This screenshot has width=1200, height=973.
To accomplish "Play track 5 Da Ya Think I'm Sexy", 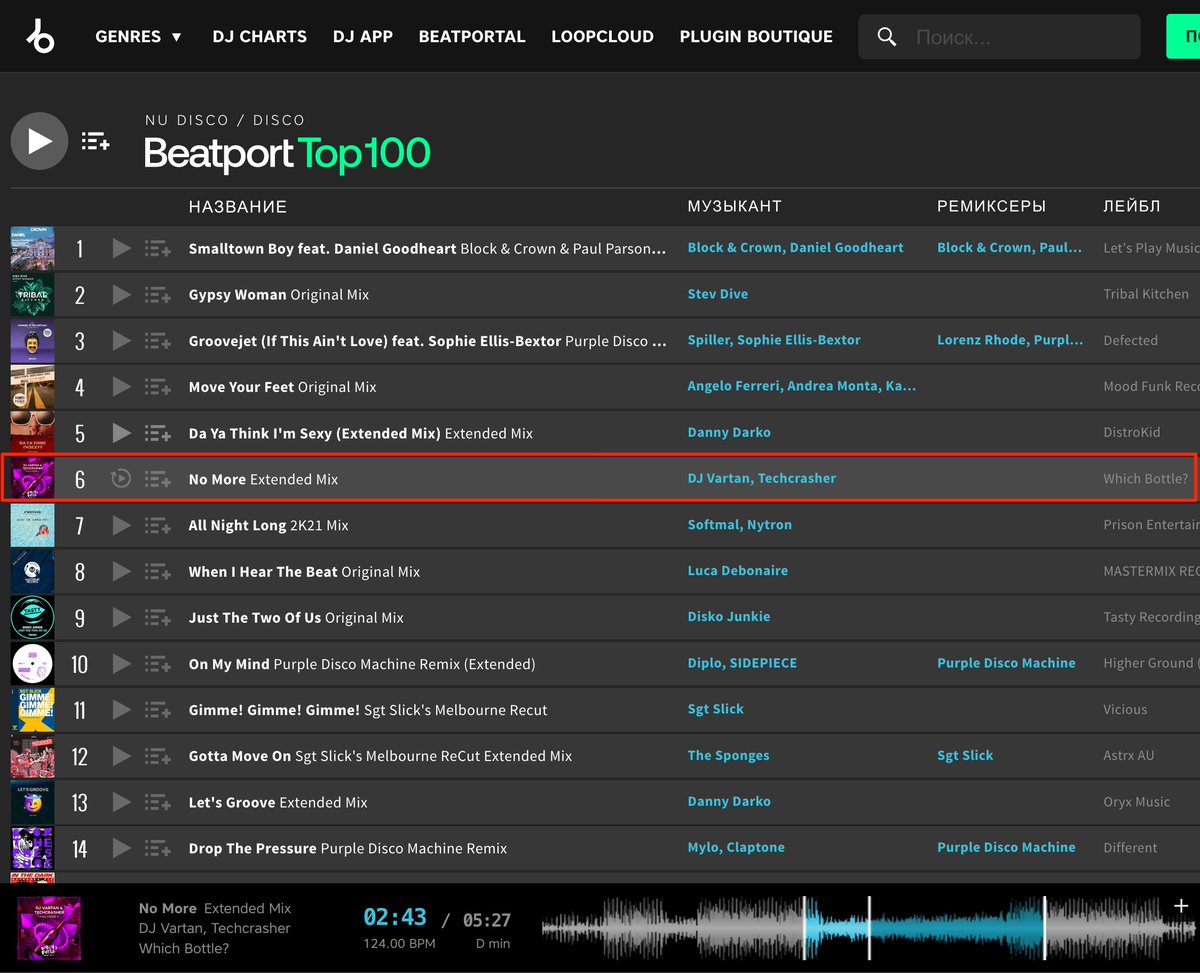I will tap(121, 433).
